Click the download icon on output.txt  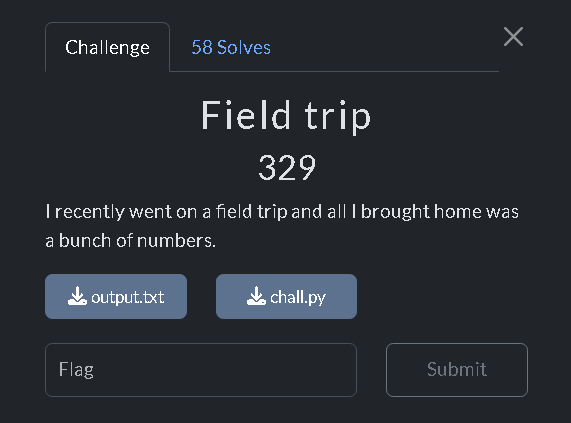coord(77,296)
